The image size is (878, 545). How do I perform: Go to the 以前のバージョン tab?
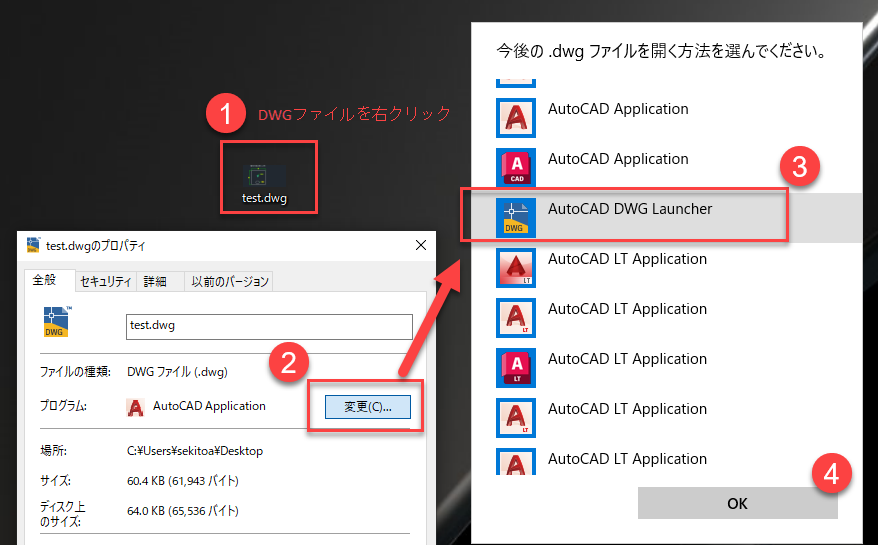pyautogui.click(x=230, y=282)
